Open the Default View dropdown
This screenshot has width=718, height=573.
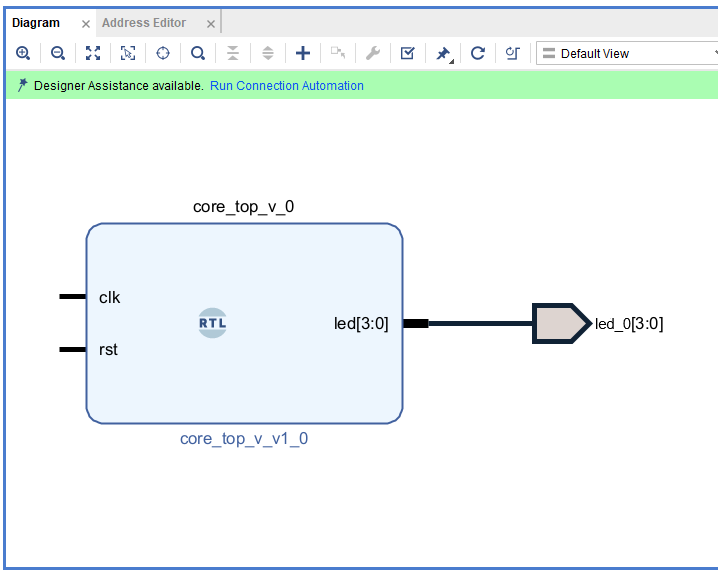pyautogui.click(x=628, y=53)
